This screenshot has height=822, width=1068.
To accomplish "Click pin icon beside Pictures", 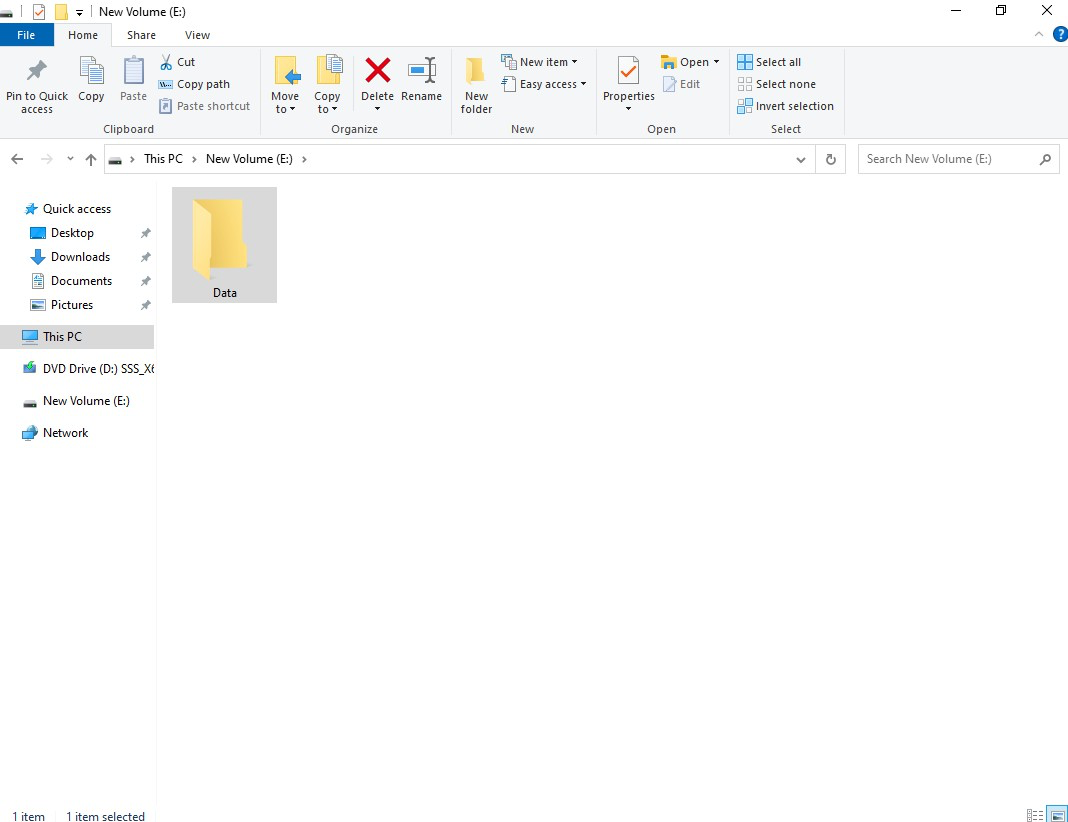I will tap(145, 304).
